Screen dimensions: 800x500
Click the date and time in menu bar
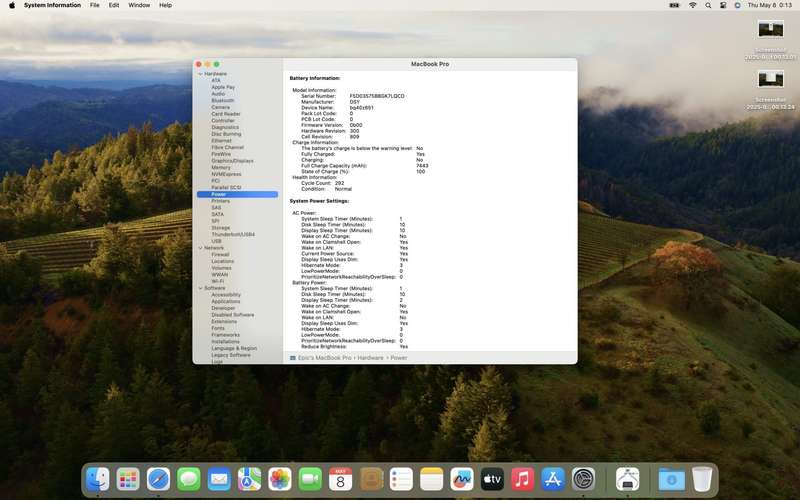coord(770,5)
